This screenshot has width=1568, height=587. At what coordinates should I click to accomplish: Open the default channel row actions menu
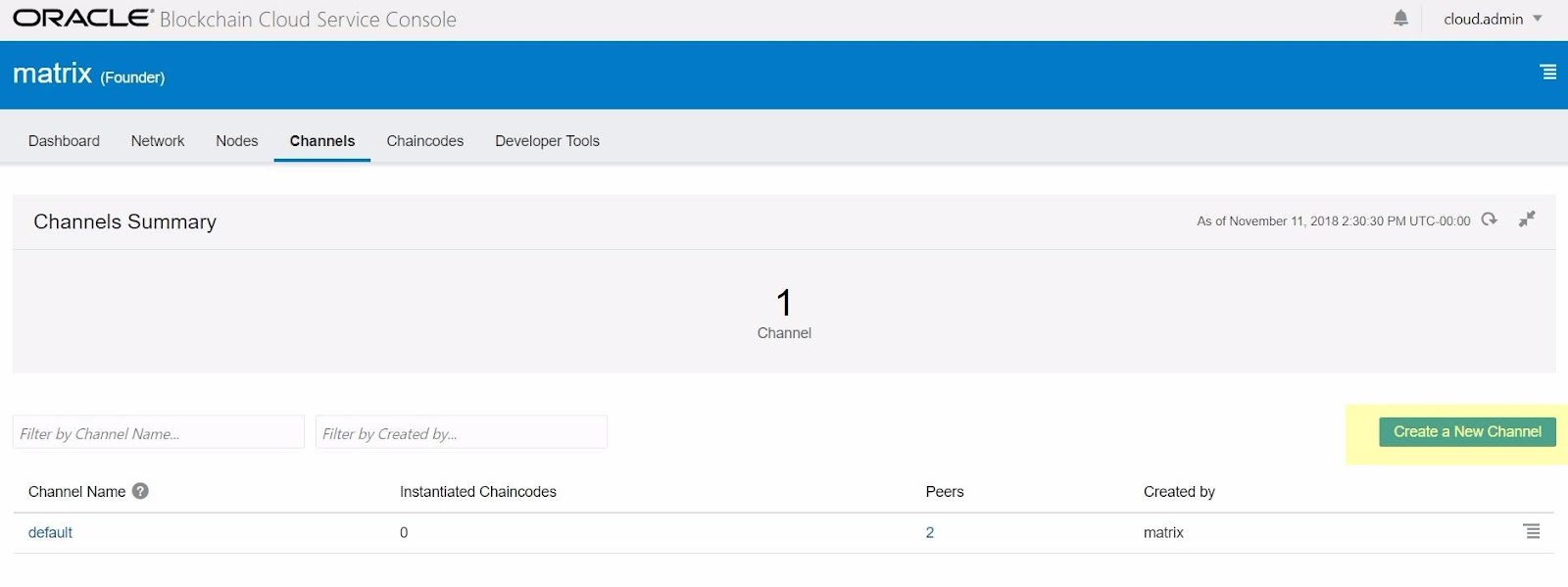point(1531,531)
